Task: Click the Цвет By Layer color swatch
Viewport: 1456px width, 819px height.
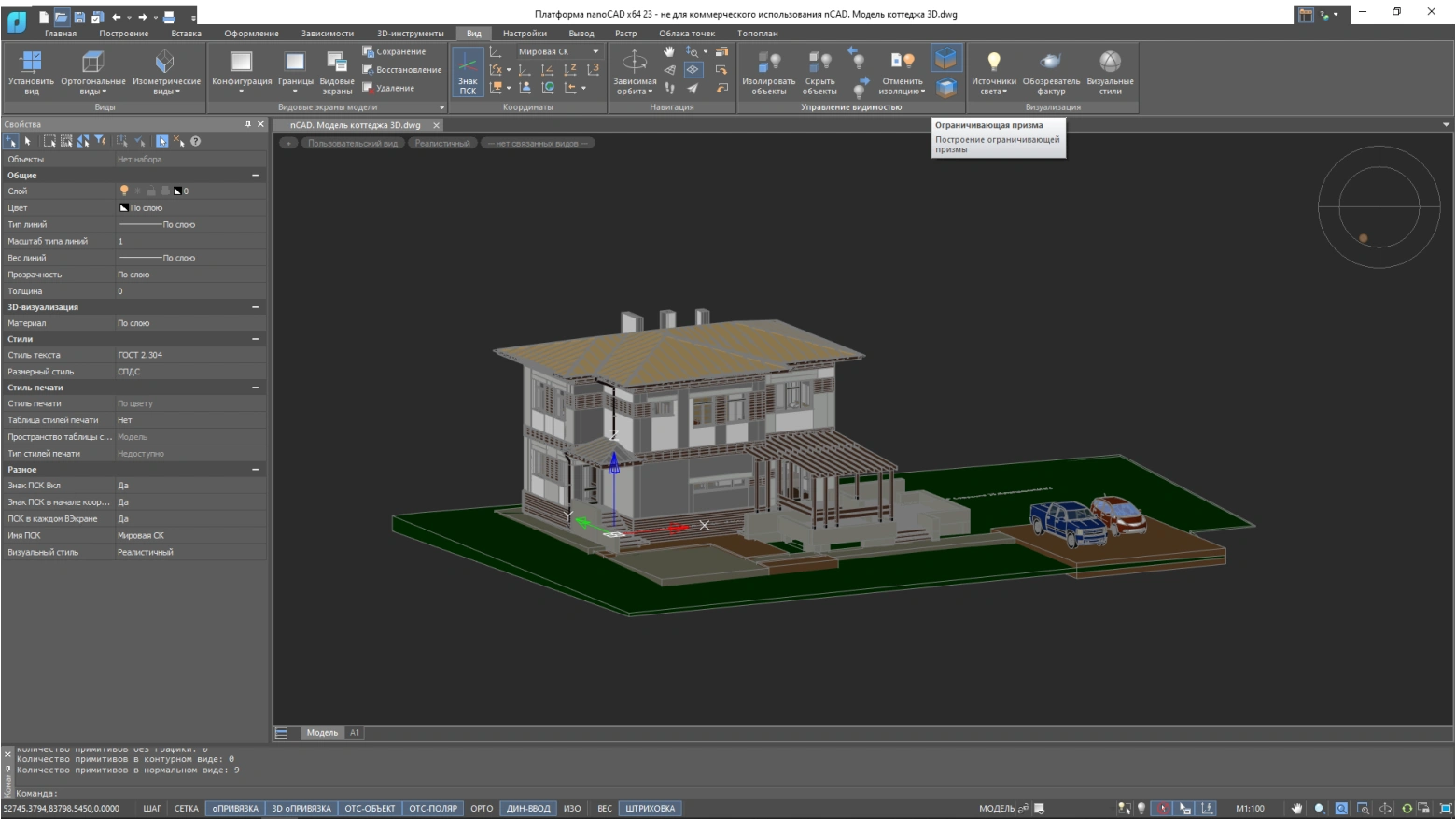Action: (x=124, y=208)
